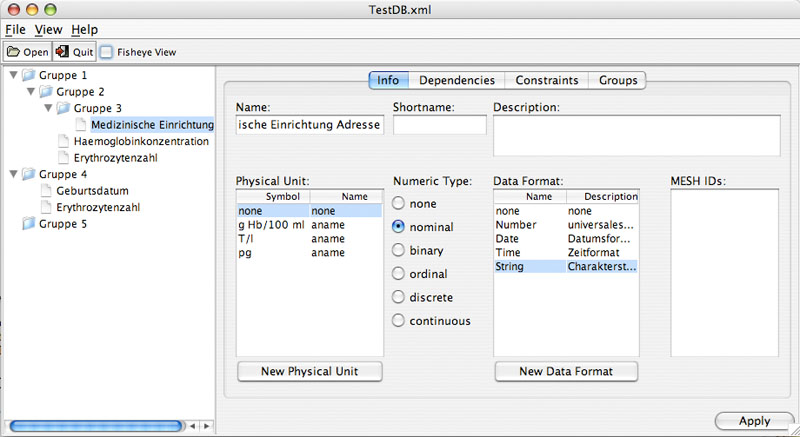Collapse the Gruppe 3 disclosure triangle
This screenshot has height=437, width=800.
pos(48,108)
